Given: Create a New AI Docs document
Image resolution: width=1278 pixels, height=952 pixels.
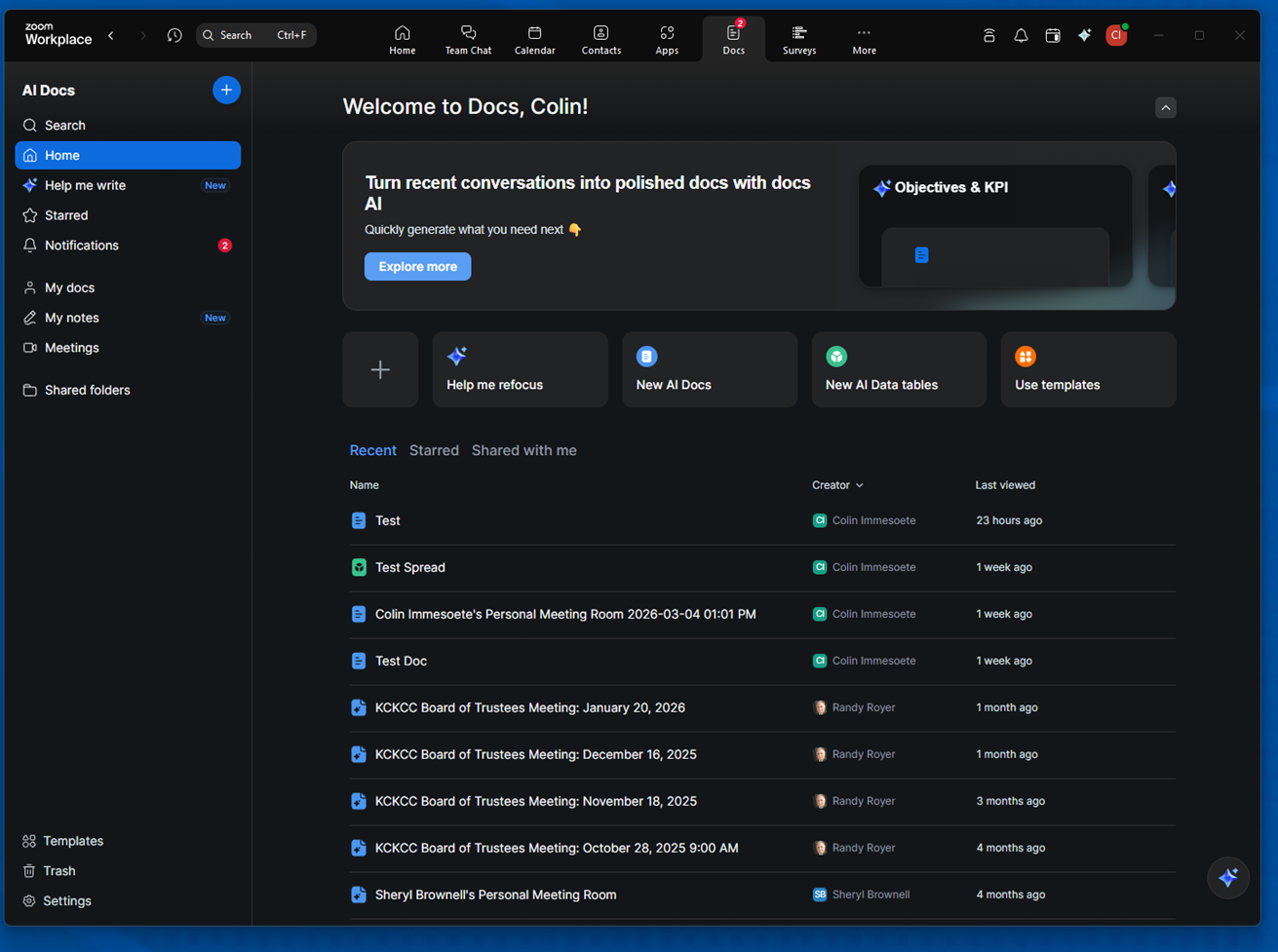Looking at the screenshot, I should pos(710,369).
